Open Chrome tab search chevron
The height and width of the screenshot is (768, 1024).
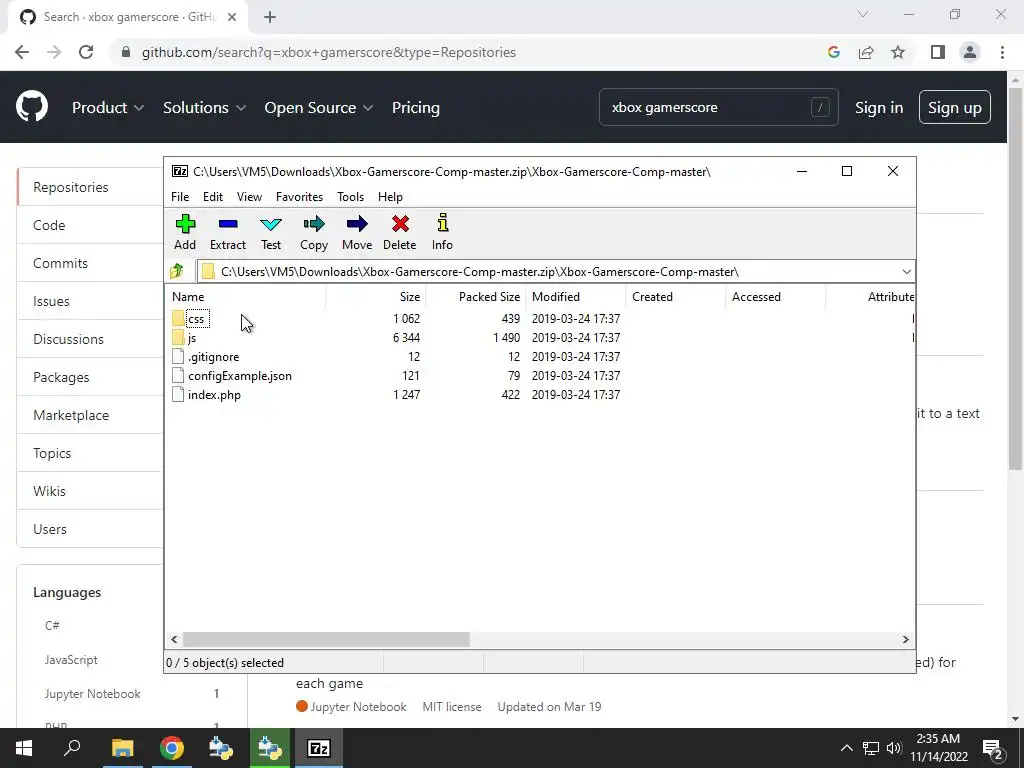point(863,14)
